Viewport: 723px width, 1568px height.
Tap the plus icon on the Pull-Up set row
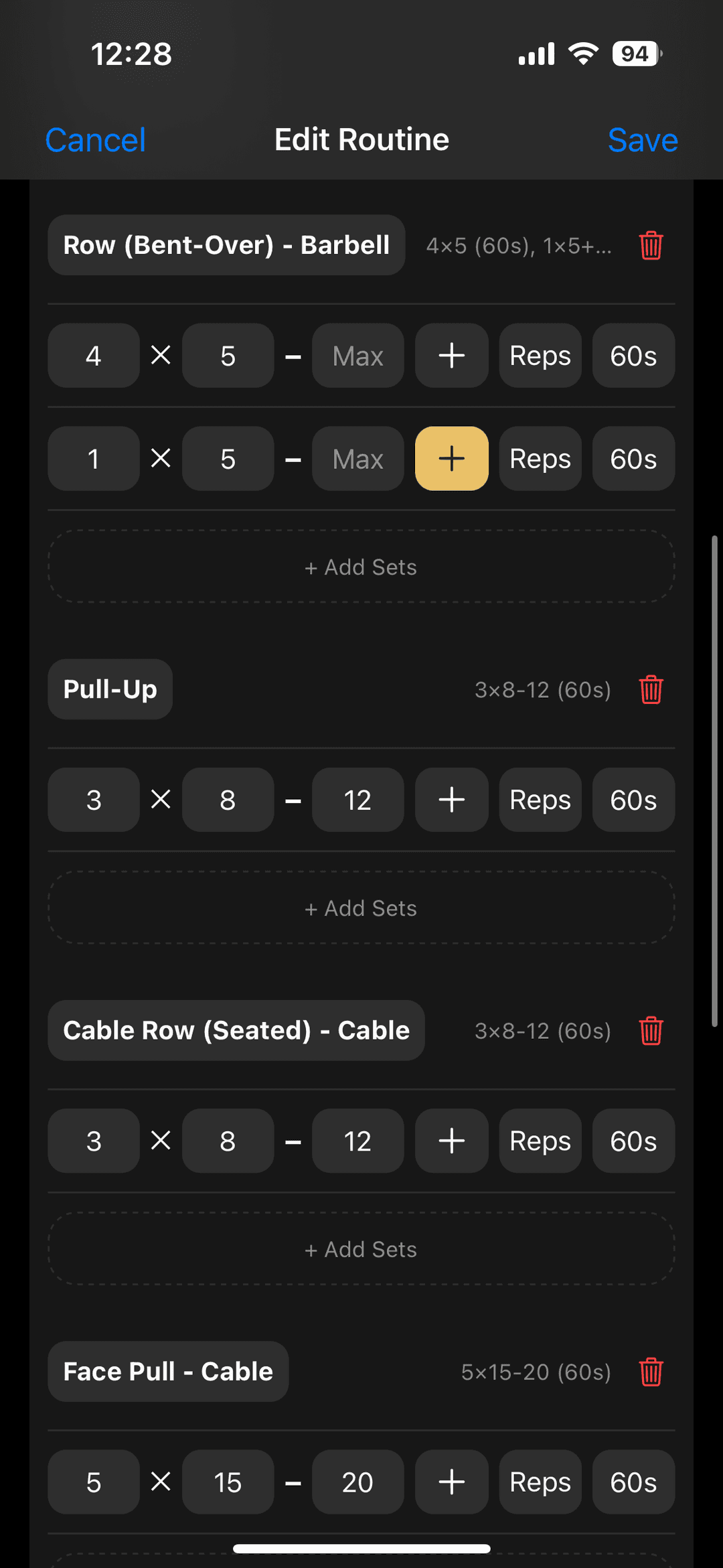click(451, 799)
